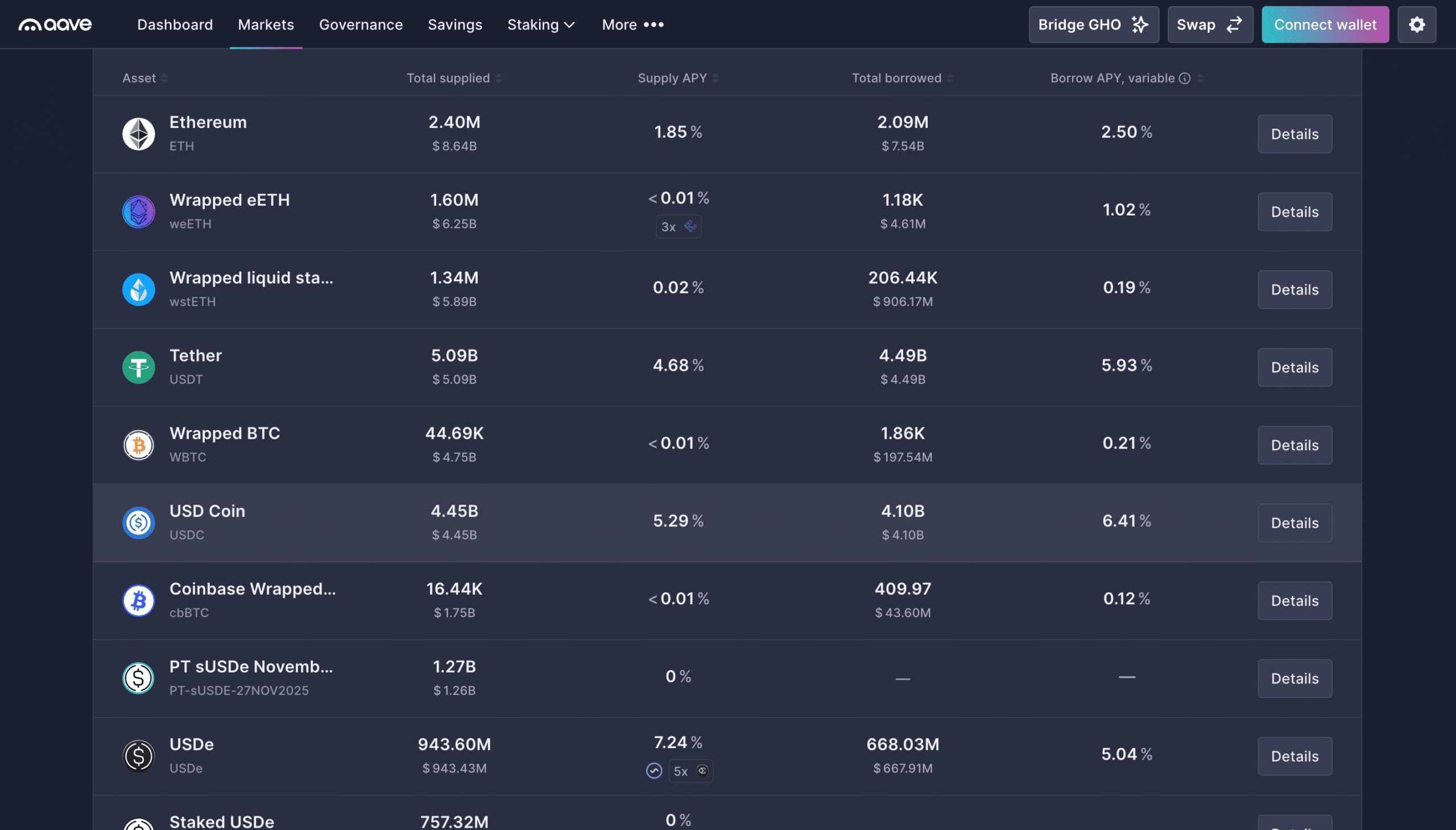Screen dimensions: 1456x830
Task: Open settings gear icon
Action: [1416, 24]
